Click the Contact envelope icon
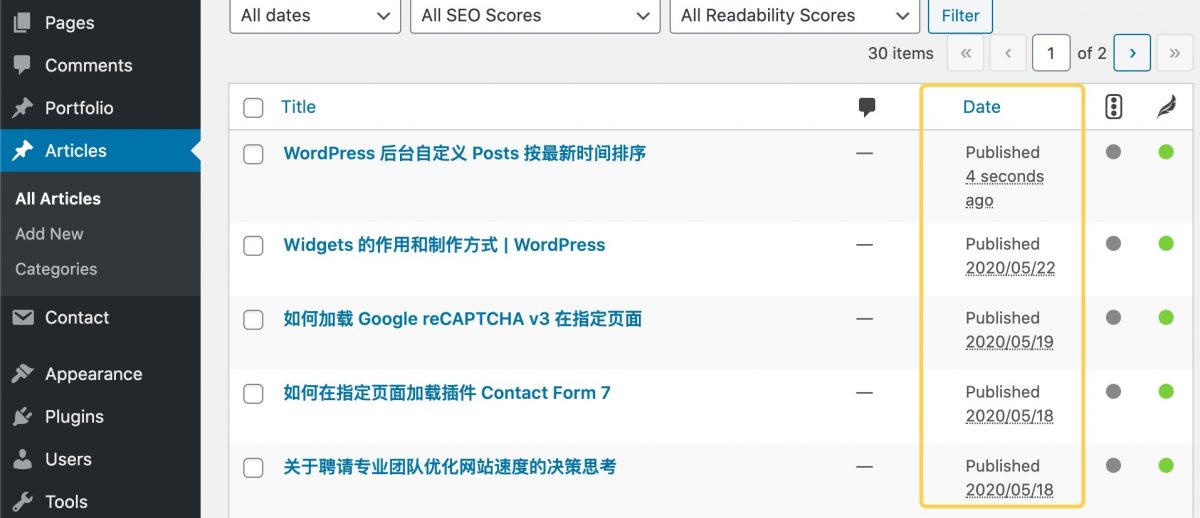 [22, 317]
